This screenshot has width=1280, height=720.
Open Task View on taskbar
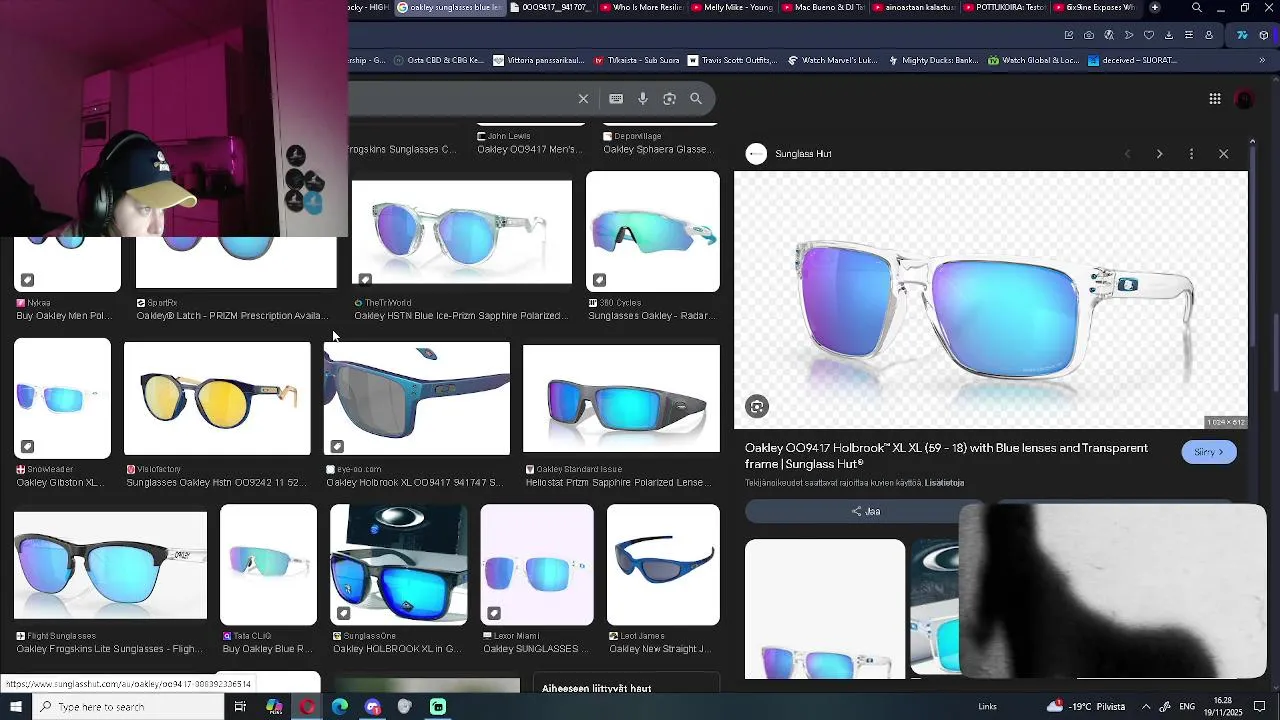[240, 707]
